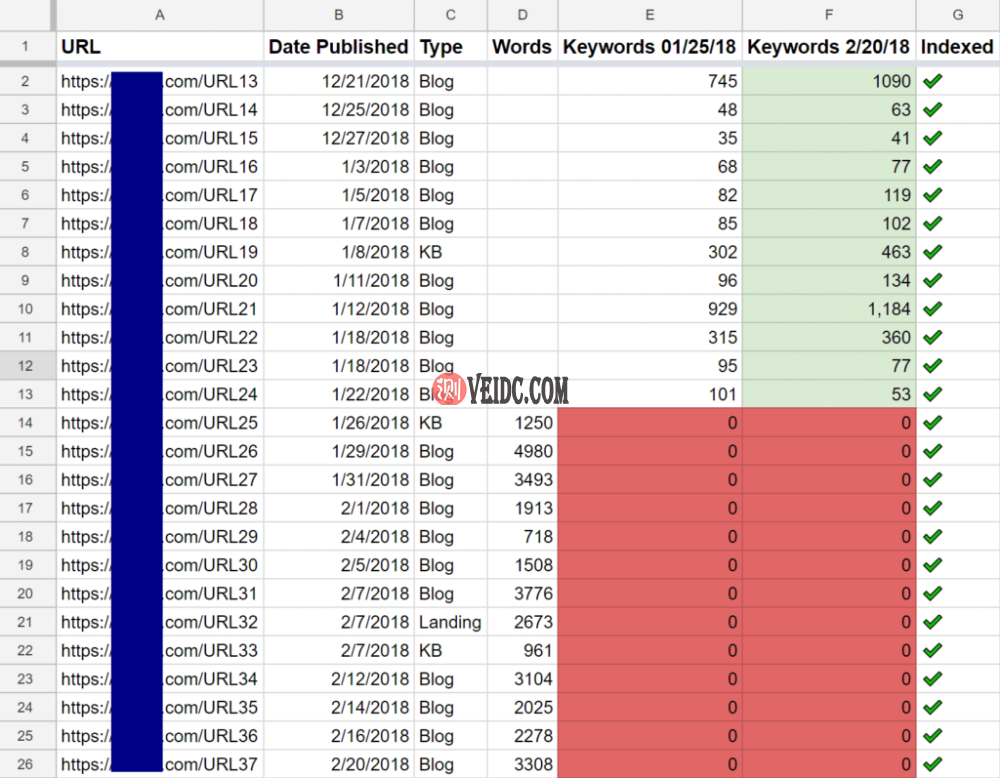Select column B header
Image resolution: width=1000 pixels, height=778 pixels.
[x=339, y=15]
